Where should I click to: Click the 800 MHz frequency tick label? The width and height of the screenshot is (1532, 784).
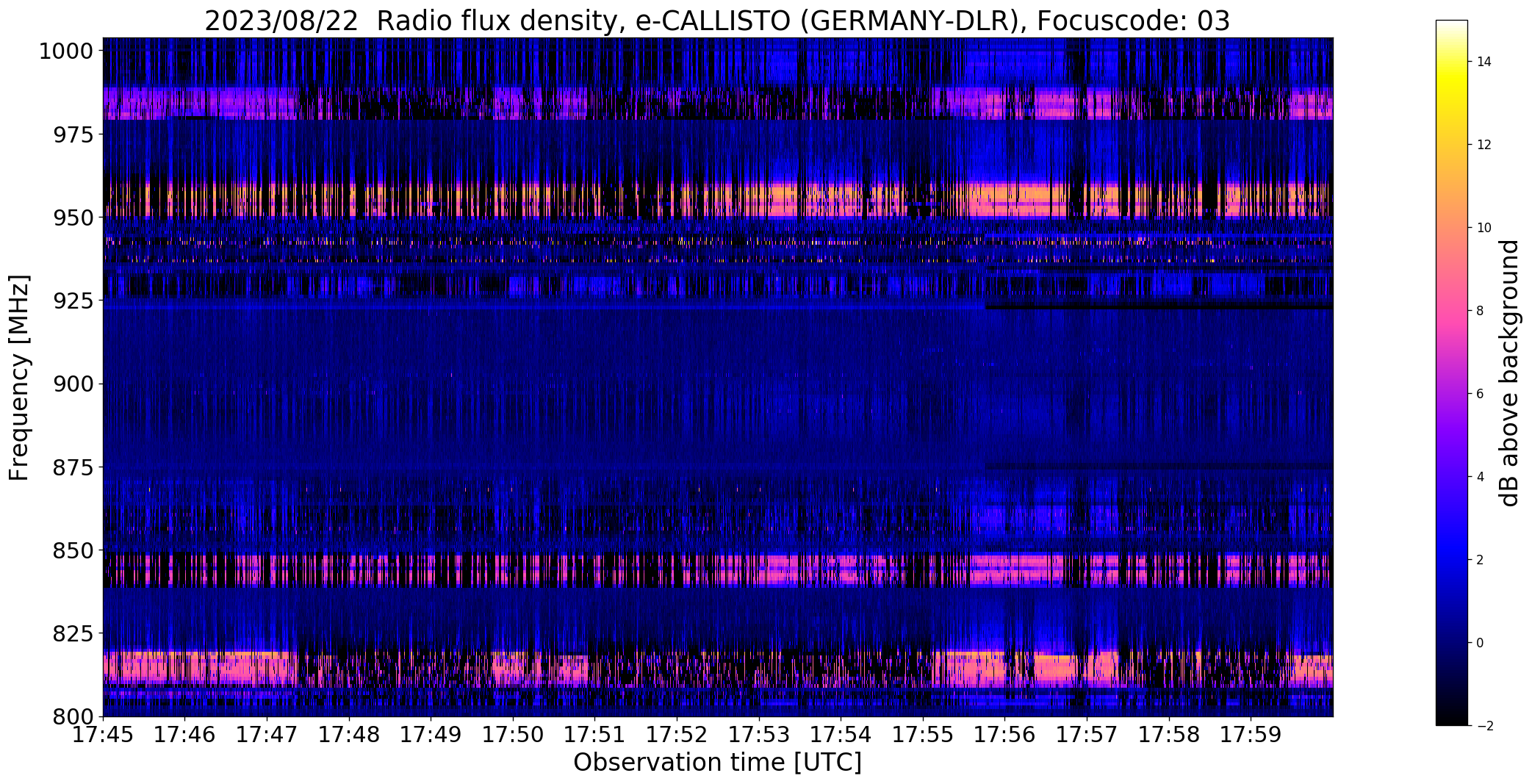(x=73, y=716)
